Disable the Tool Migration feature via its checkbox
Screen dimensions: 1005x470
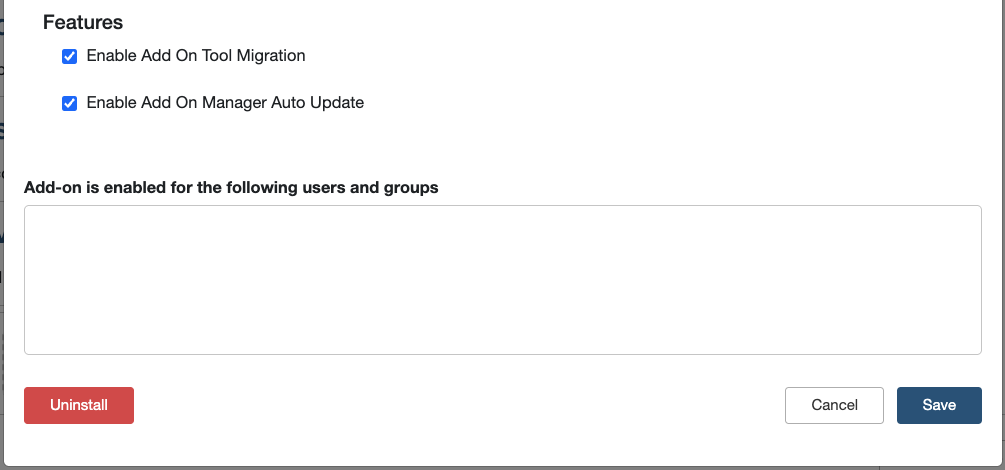(x=70, y=57)
